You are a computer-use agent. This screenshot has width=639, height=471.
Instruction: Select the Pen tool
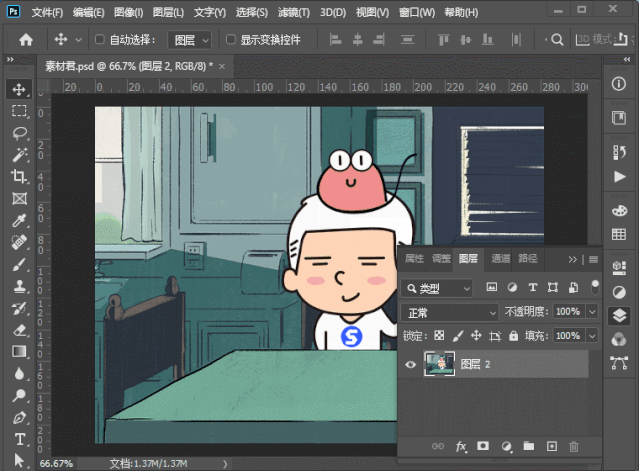[x=19, y=418]
